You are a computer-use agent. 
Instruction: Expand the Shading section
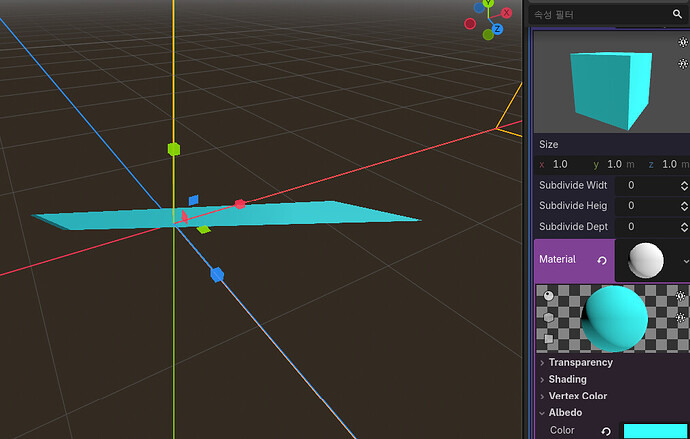click(x=563, y=379)
